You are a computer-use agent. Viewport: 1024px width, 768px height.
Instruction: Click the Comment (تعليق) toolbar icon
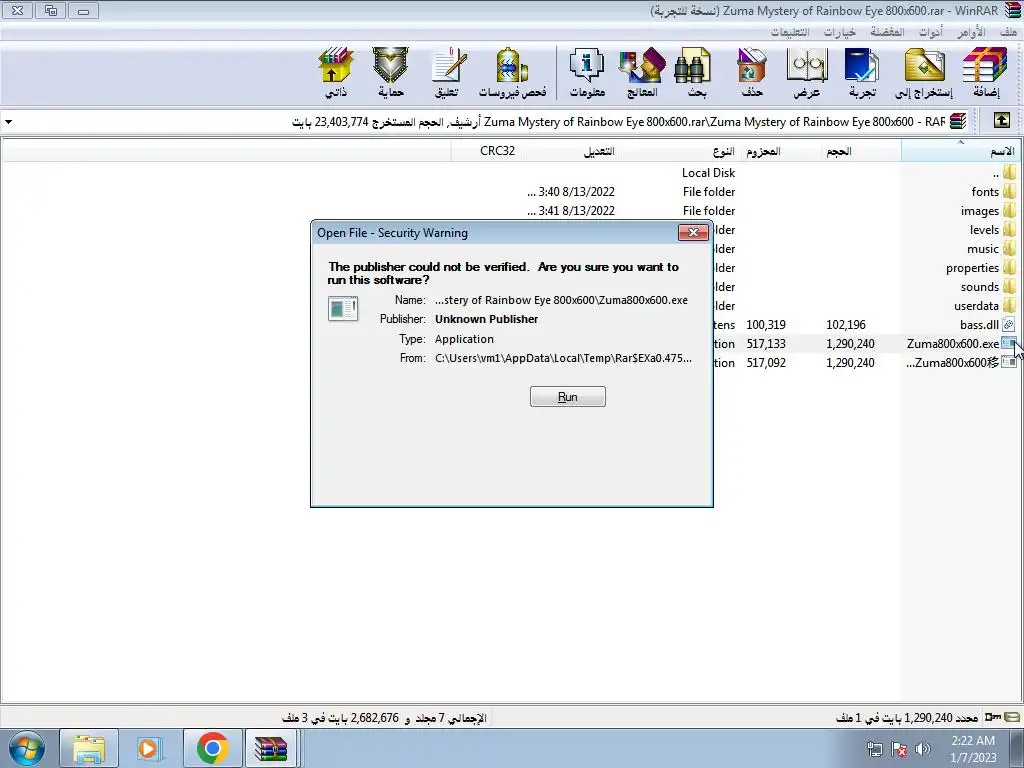tap(447, 72)
